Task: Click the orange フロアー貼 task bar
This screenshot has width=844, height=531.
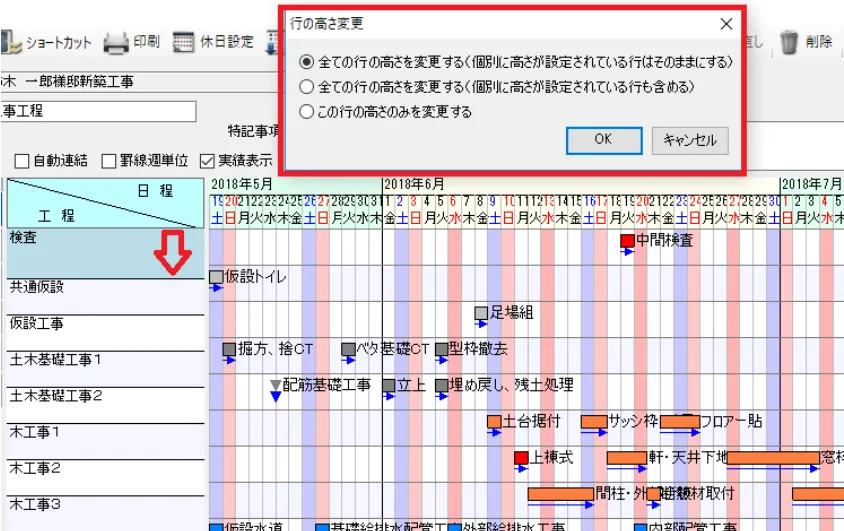Action: point(680,421)
